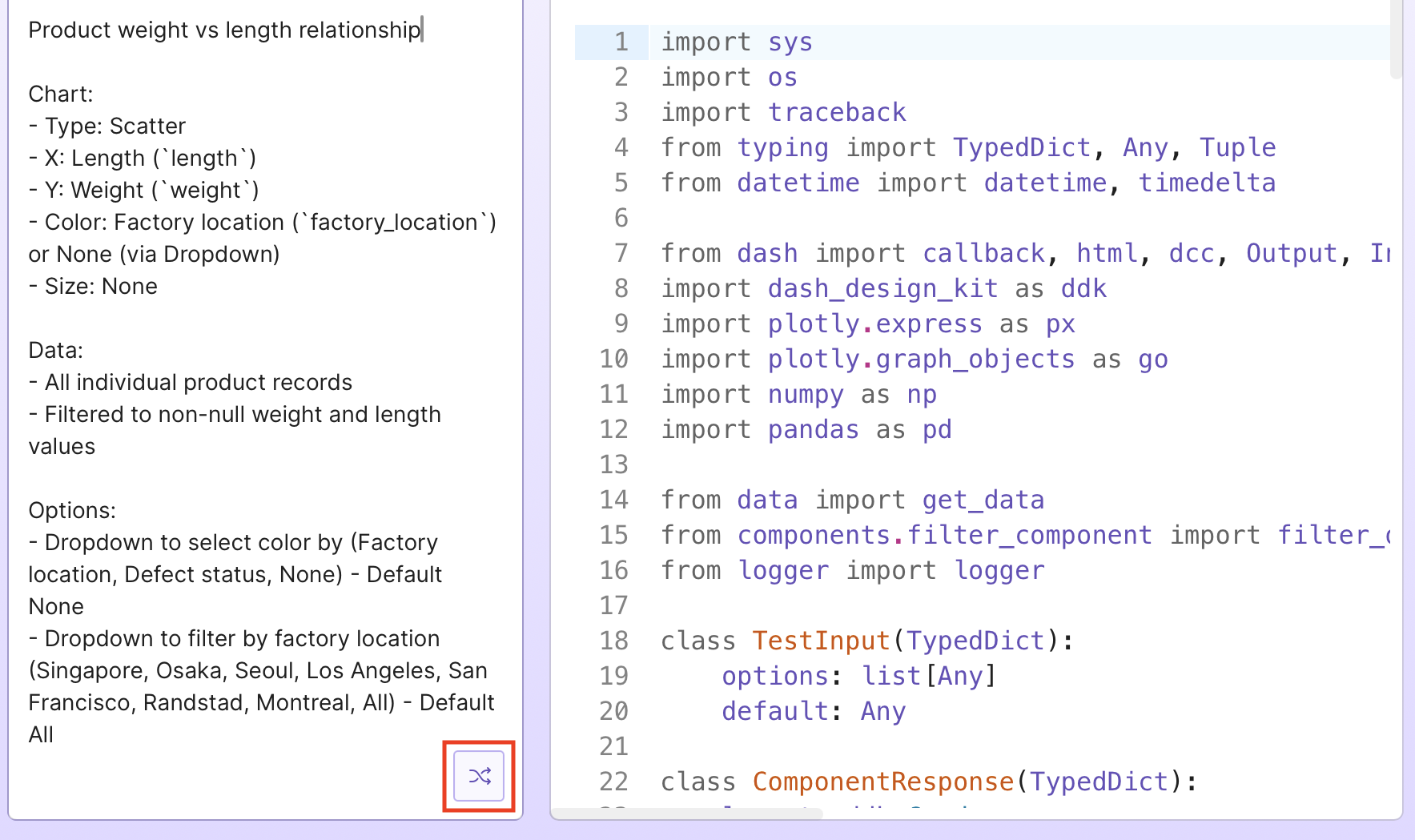Image resolution: width=1415 pixels, height=840 pixels.
Task: Click the 'TestInput' class name
Action: (x=821, y=641)
